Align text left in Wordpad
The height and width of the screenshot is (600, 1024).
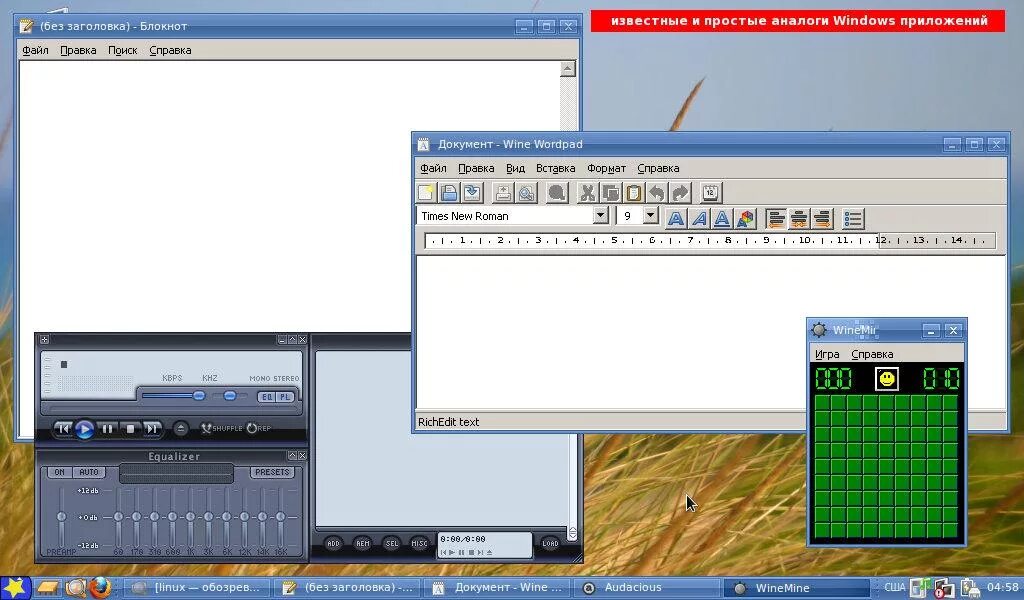click(x=775, y=218)
